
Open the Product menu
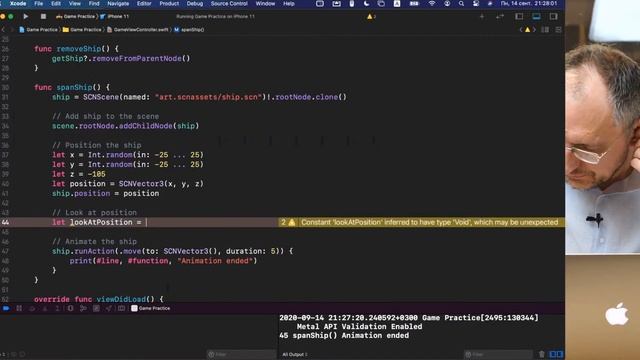[169, 4]
